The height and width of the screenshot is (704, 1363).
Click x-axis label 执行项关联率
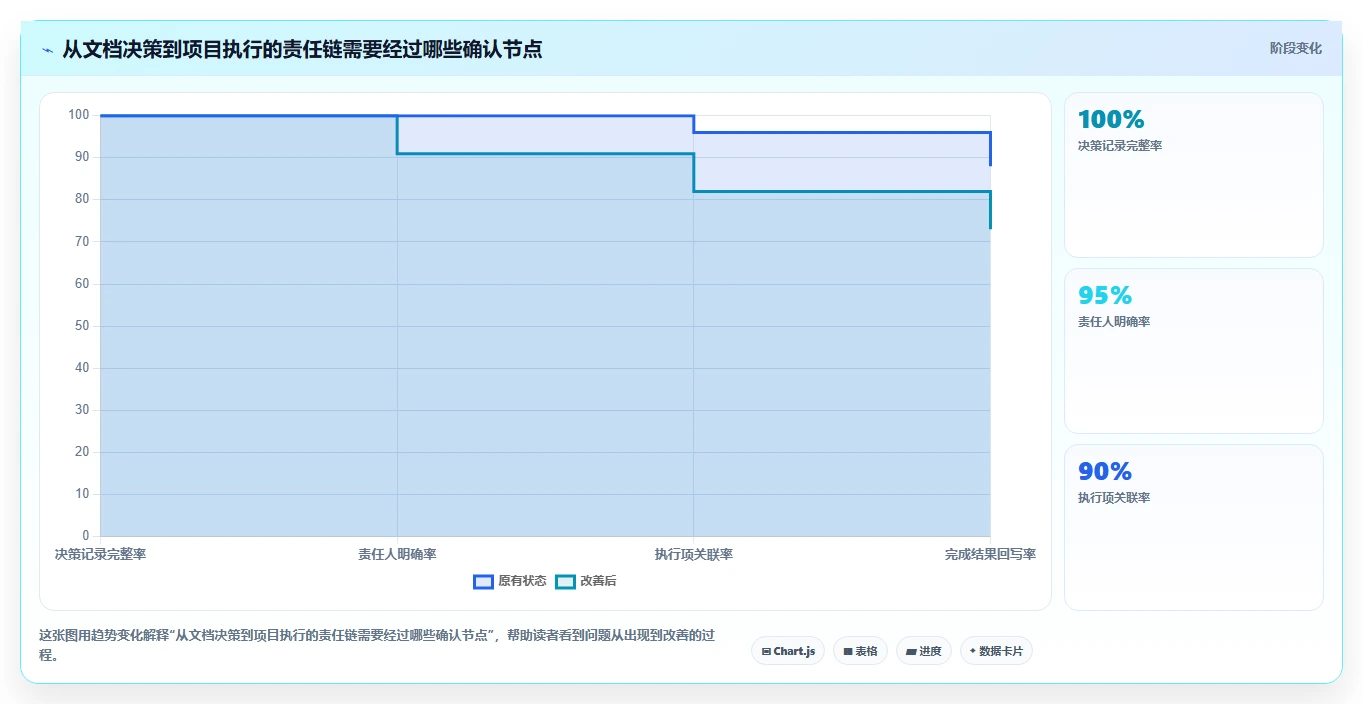[694, 554]
